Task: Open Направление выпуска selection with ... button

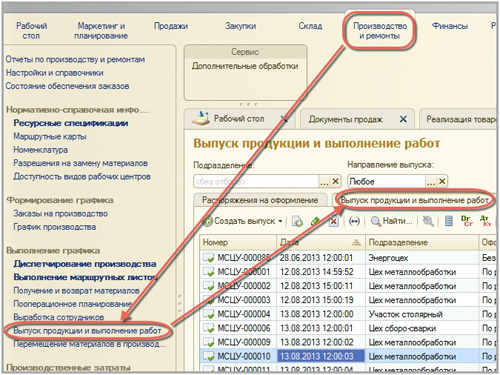Action: (431, 182)
